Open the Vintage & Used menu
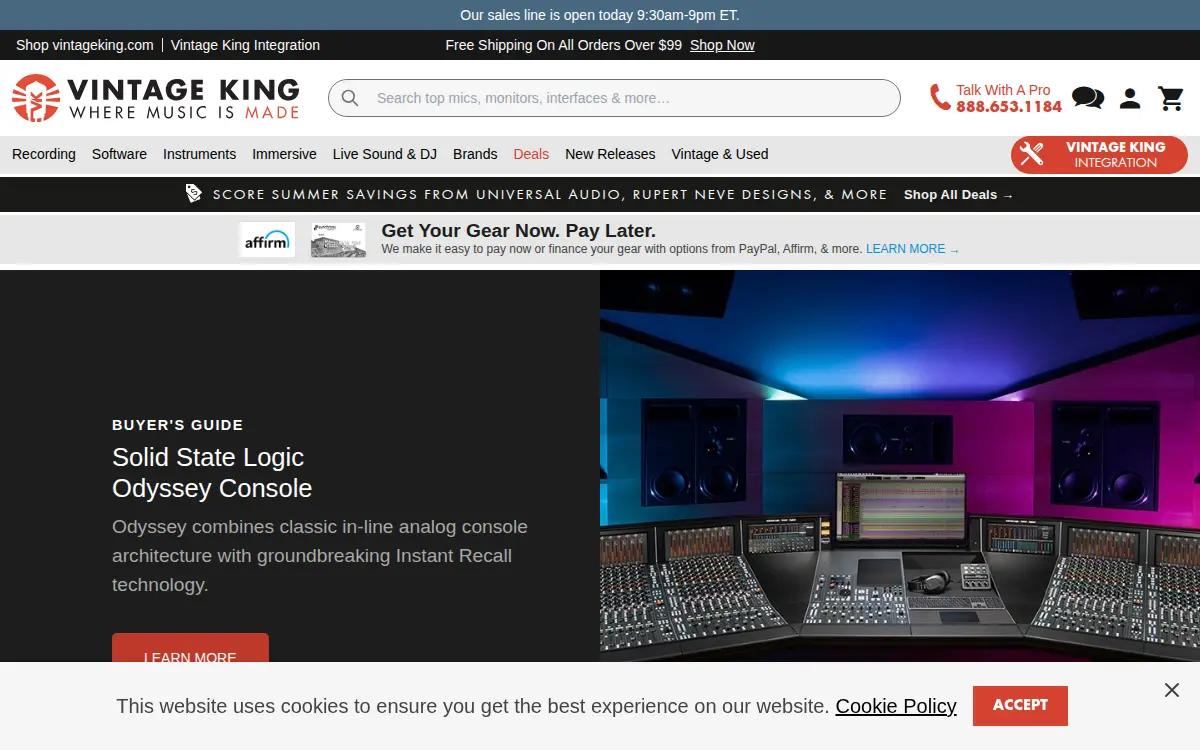The width and height of the screenshot is (1200, 750). [x=720, y=154]
